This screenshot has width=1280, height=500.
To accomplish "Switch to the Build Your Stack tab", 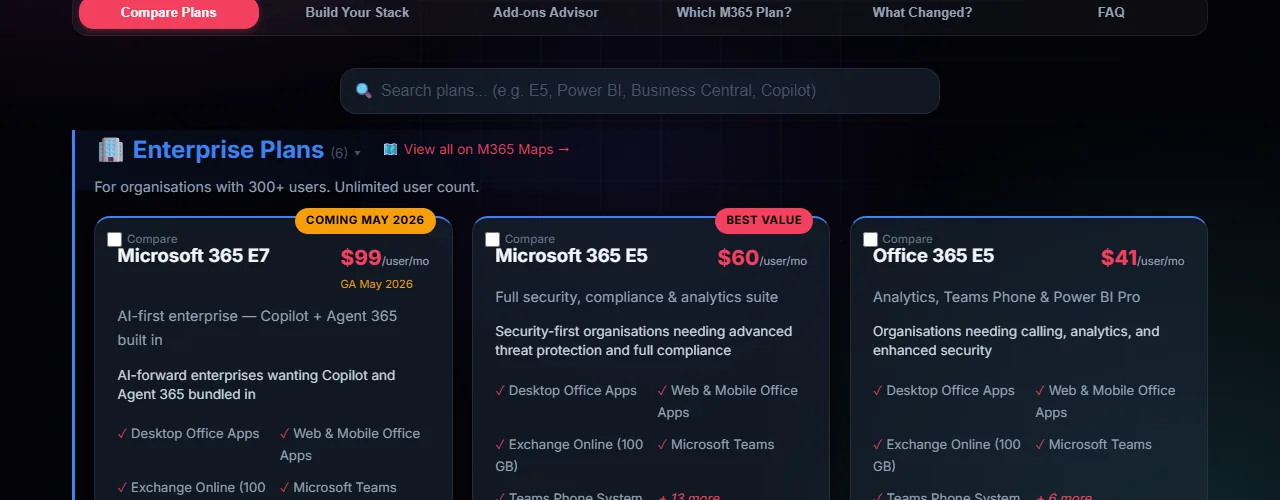I will pyautogui.click(x=357, y=13).
